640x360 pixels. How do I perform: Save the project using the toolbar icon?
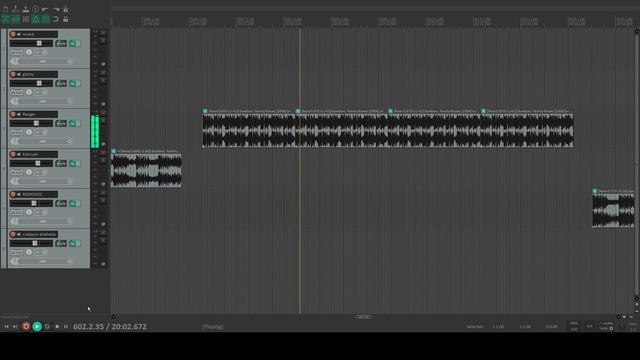26,9
